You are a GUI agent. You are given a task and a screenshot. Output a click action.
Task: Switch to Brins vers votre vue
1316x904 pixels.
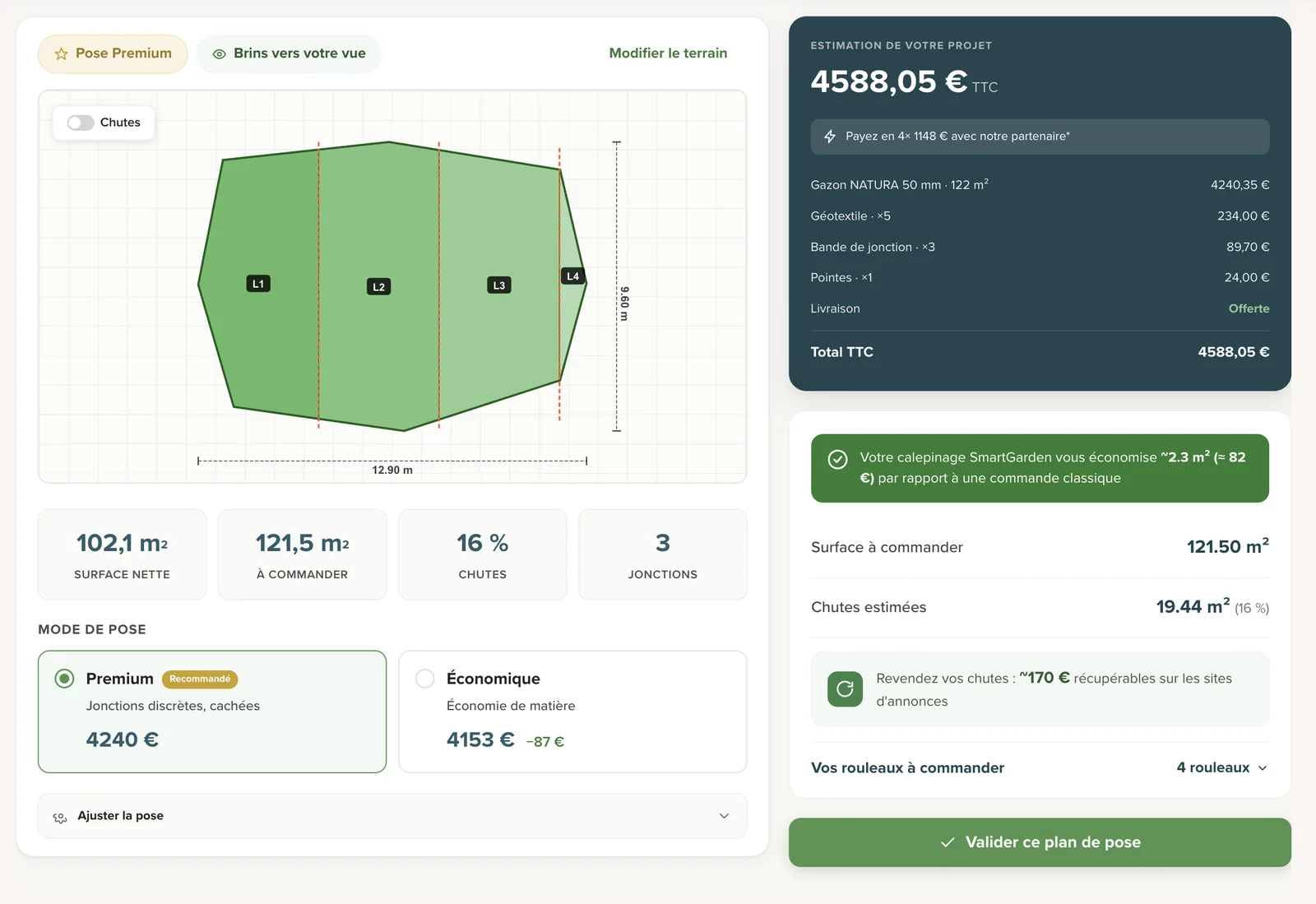[289, 54]
